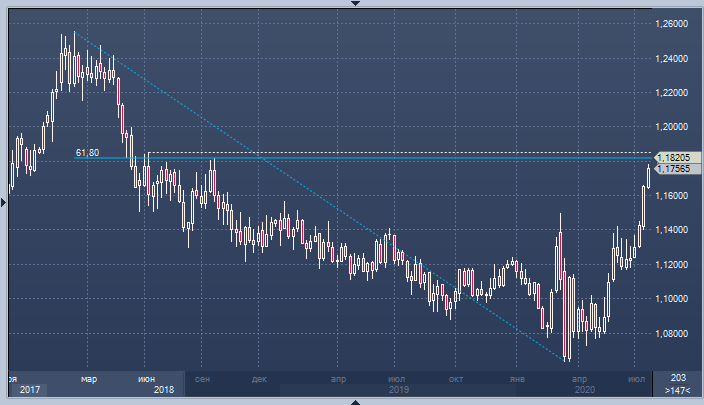
Task: Click the 1,08000 price axis label
Action: pos(670,333)
